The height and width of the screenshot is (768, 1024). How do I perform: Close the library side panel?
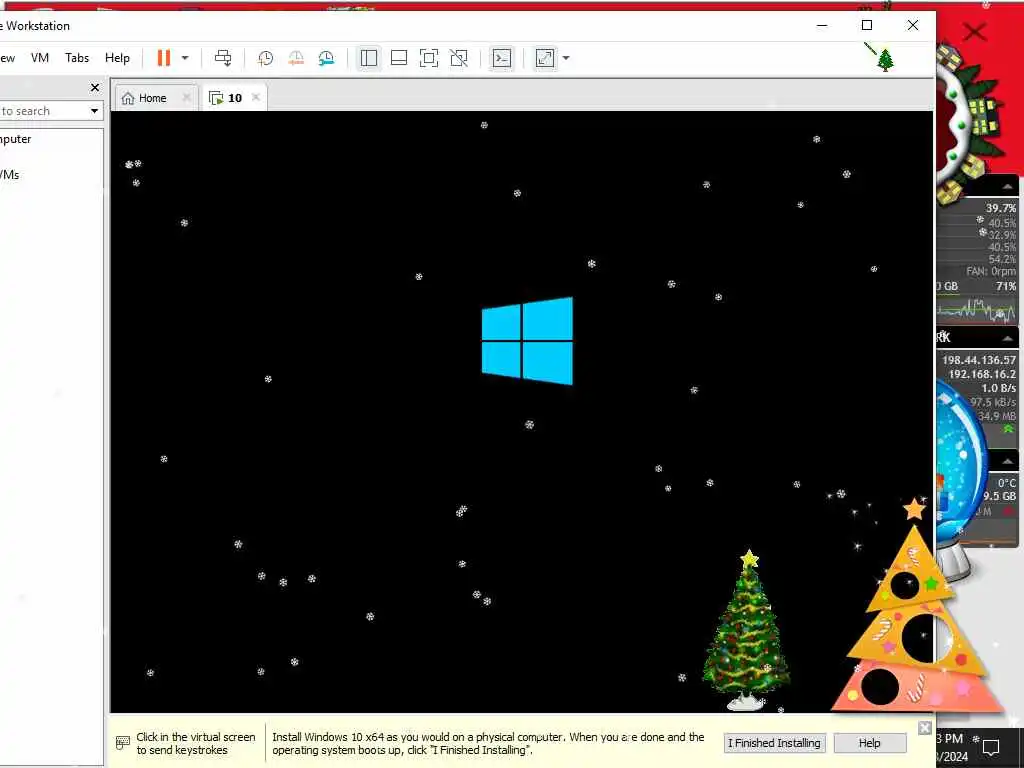click(95, 88)
